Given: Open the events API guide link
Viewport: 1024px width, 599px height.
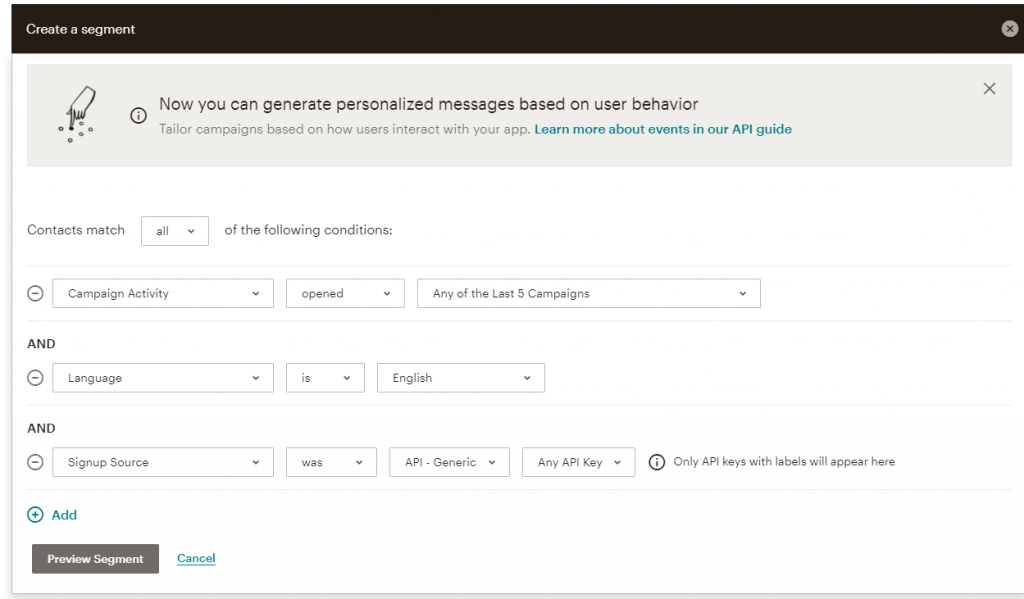Looking at the screenshot, I should (x=663, y=129).
